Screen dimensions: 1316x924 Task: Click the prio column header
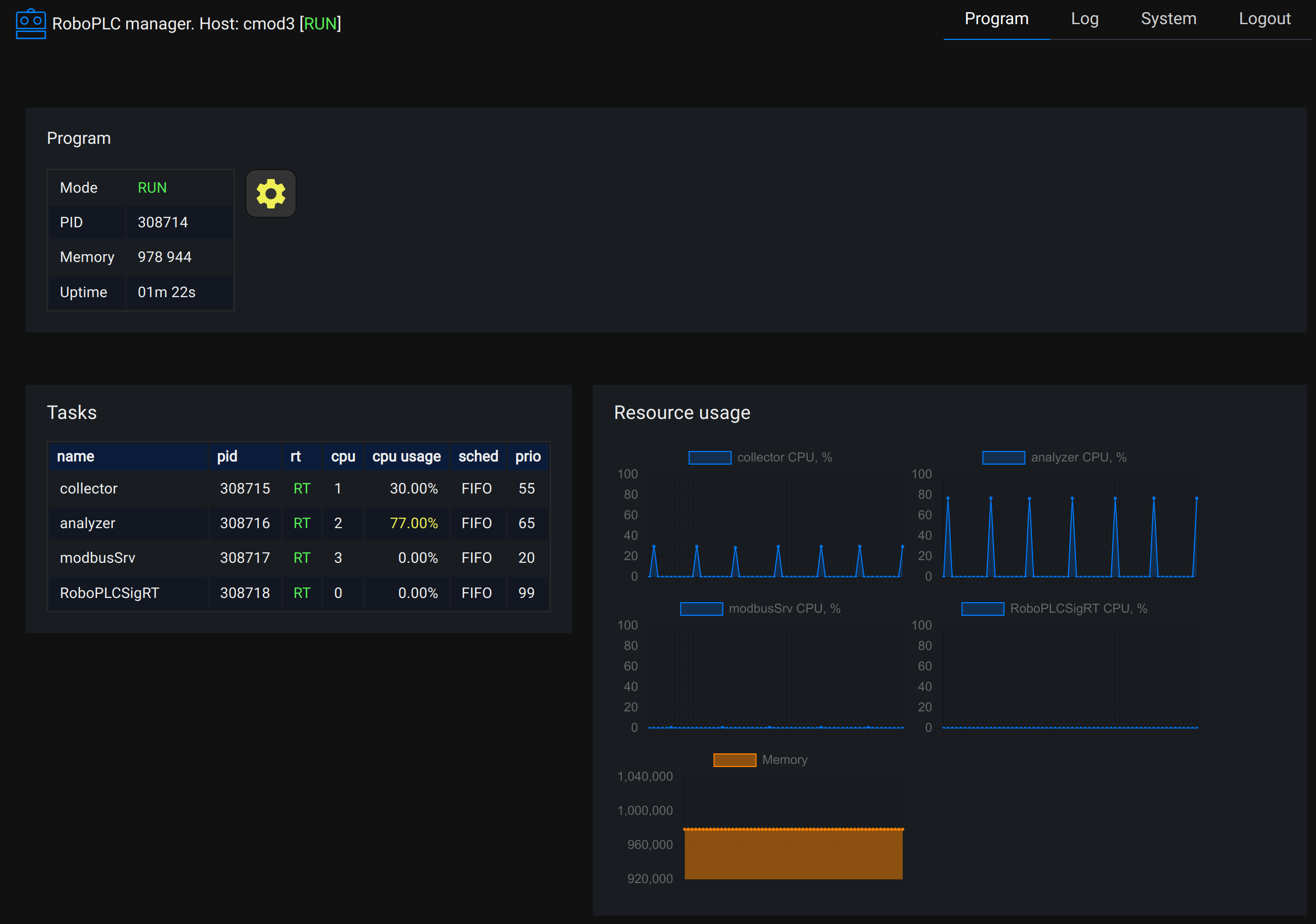(x=527, y=457)
